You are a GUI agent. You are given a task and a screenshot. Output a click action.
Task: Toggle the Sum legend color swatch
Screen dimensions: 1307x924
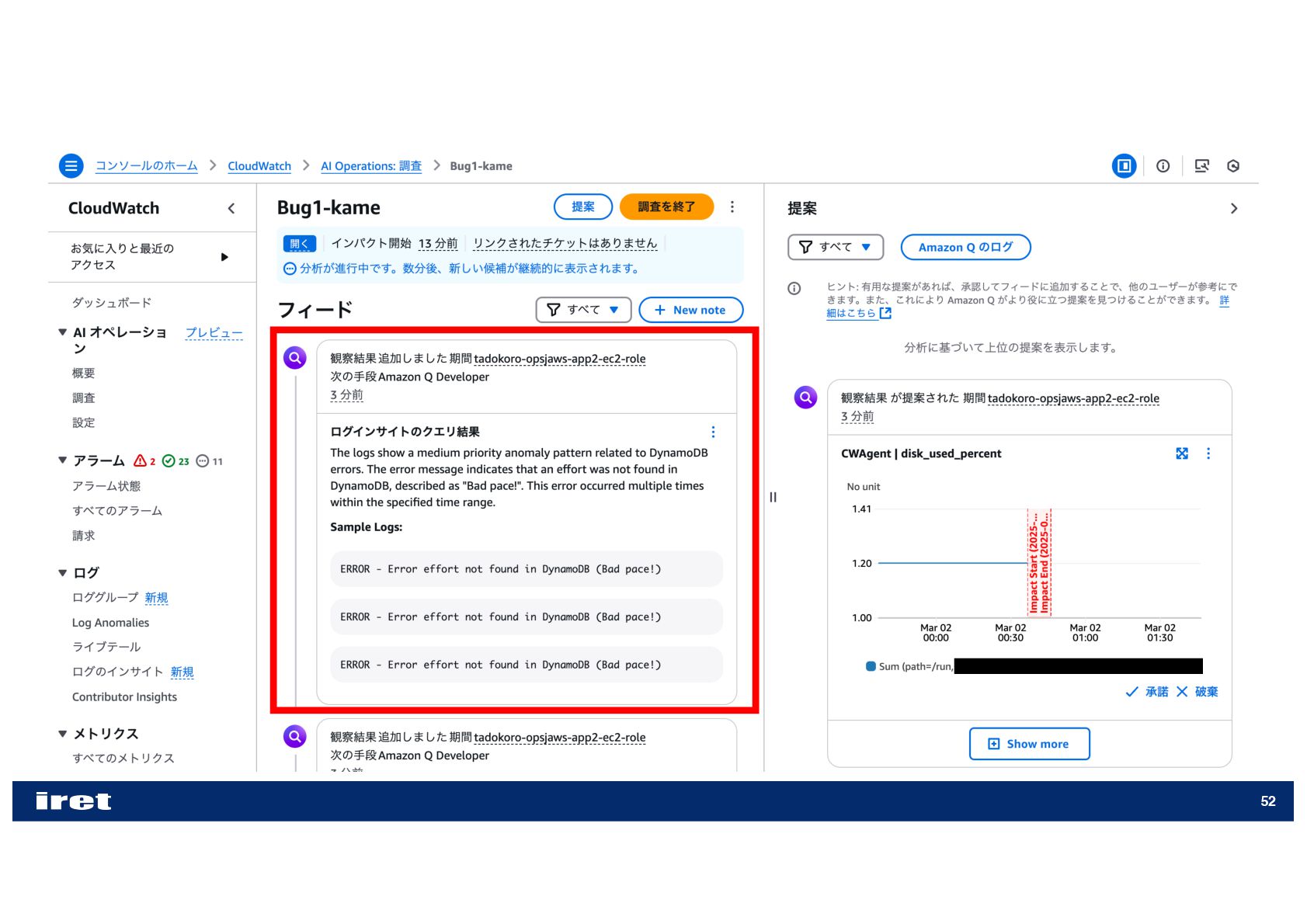click(x=871, y=666)
